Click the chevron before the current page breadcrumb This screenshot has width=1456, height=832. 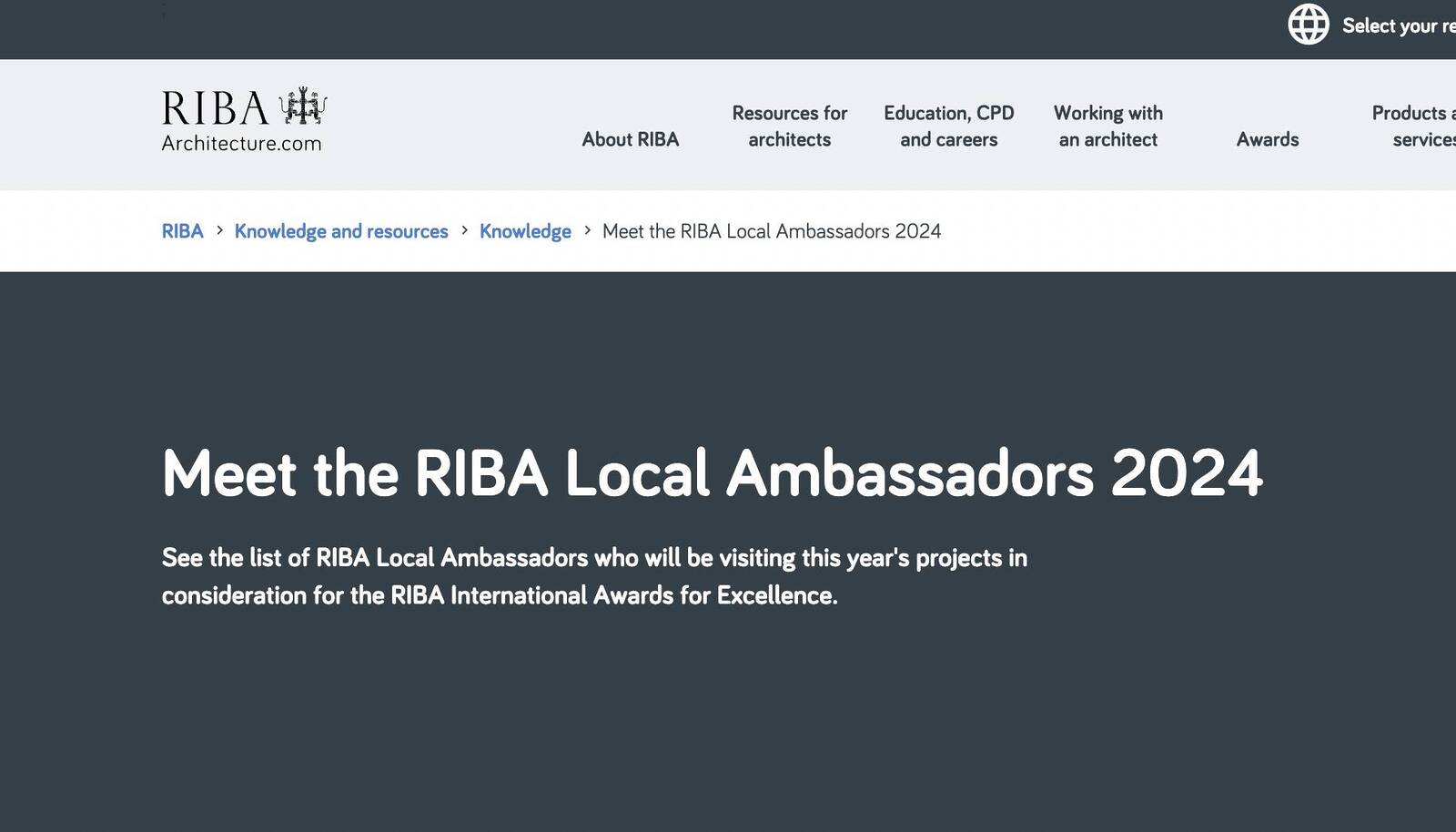(x=587, y=230)
